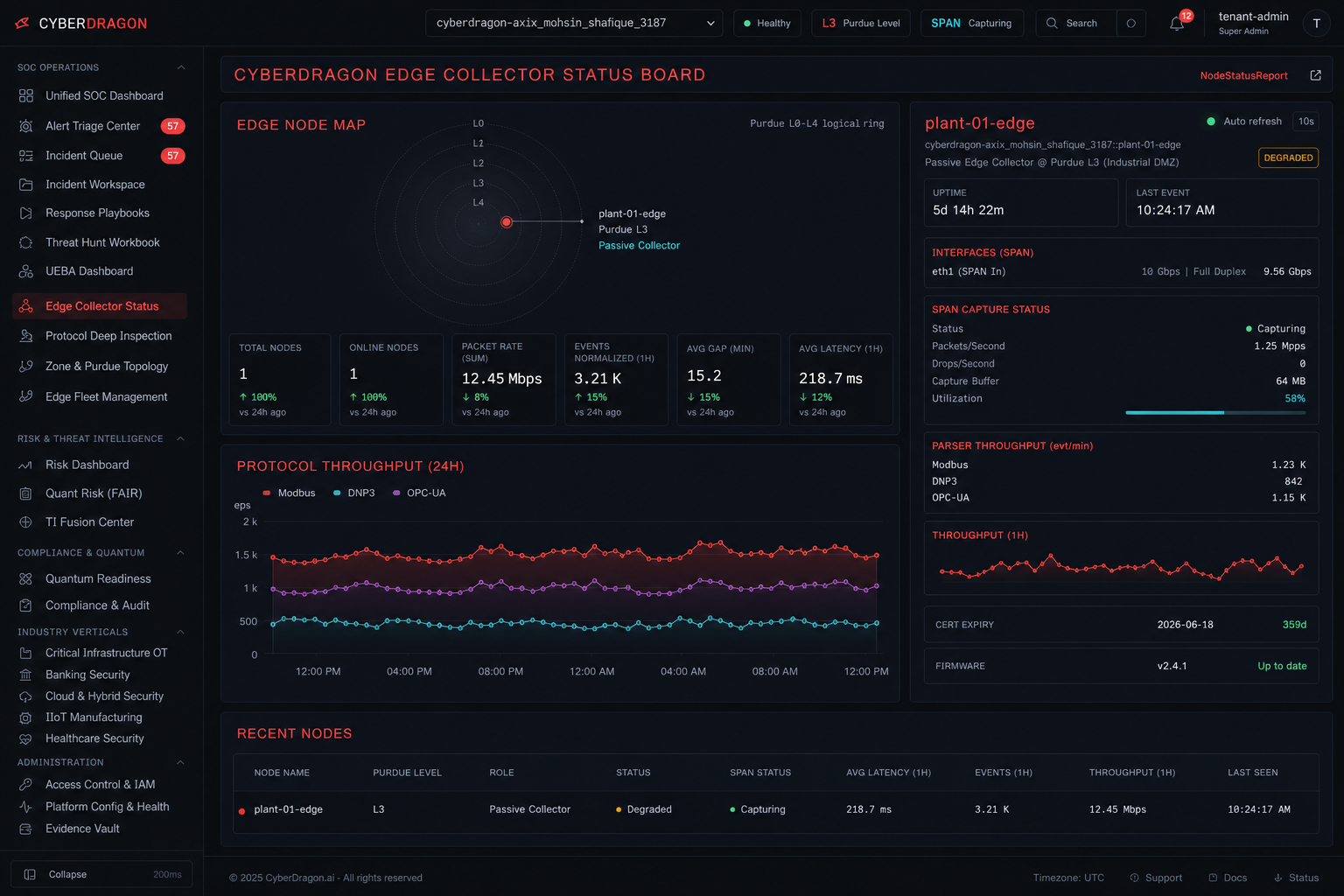Open the NodeStatusReport link
This screenshot has width=1344, height=896.
click(1243, 76)
